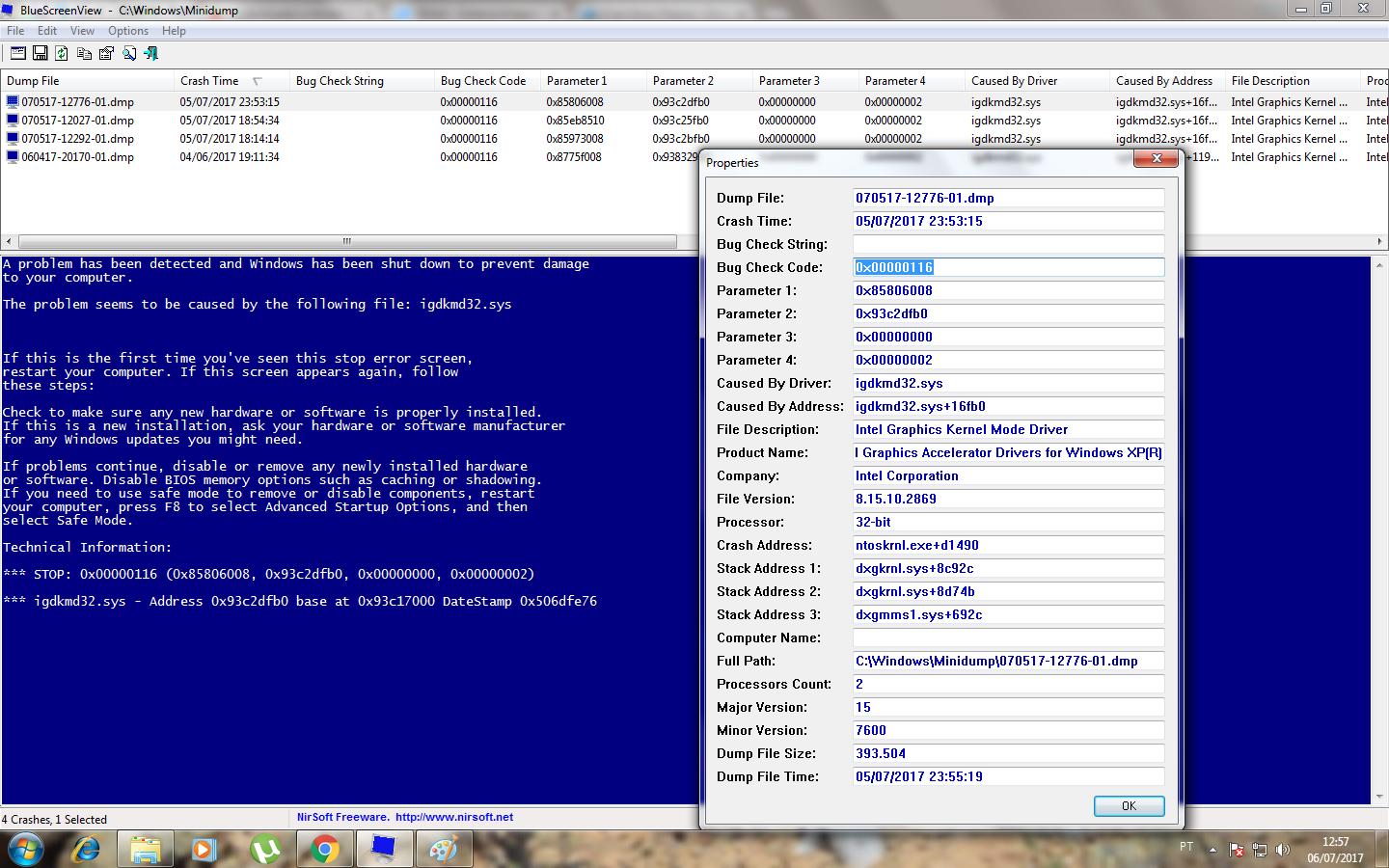Click the Caused By Address field
The width and height of the screenshot is (1389, 868).
click(1008, 406)
